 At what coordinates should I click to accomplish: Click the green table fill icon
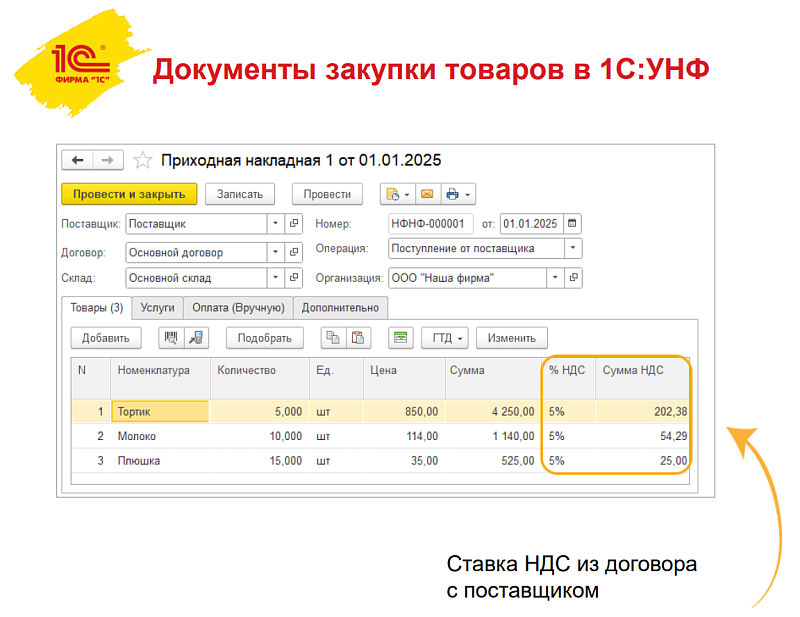(401, 338)
